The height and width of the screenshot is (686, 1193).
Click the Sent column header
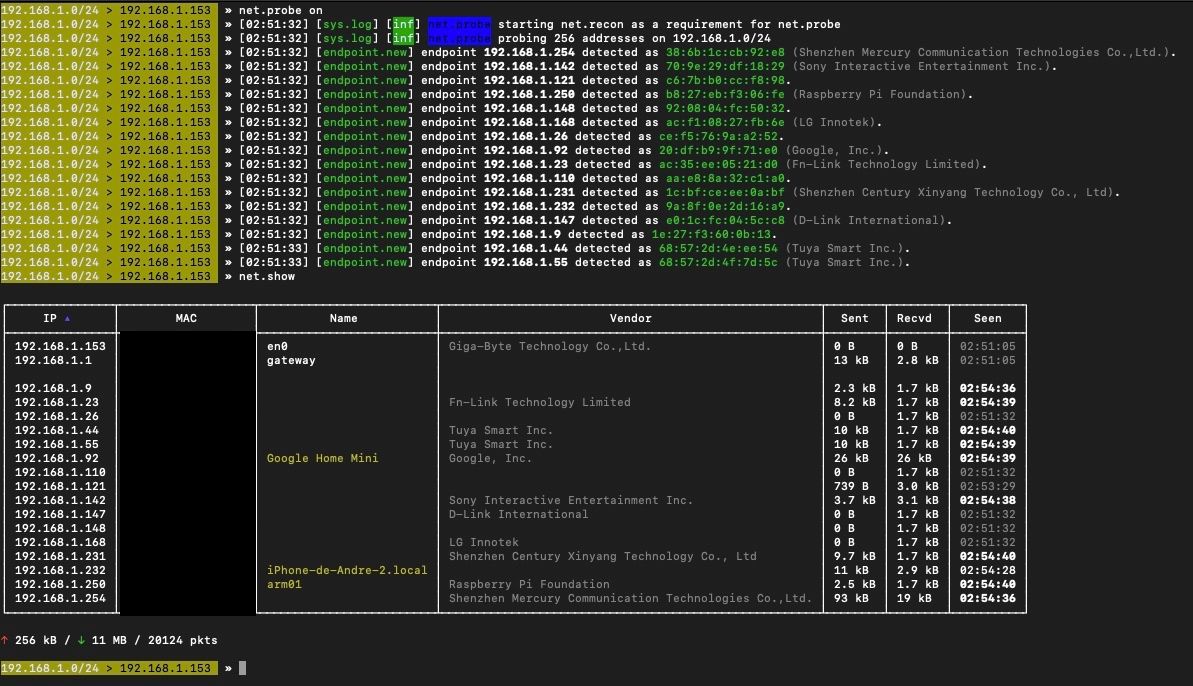pos(854,319)
